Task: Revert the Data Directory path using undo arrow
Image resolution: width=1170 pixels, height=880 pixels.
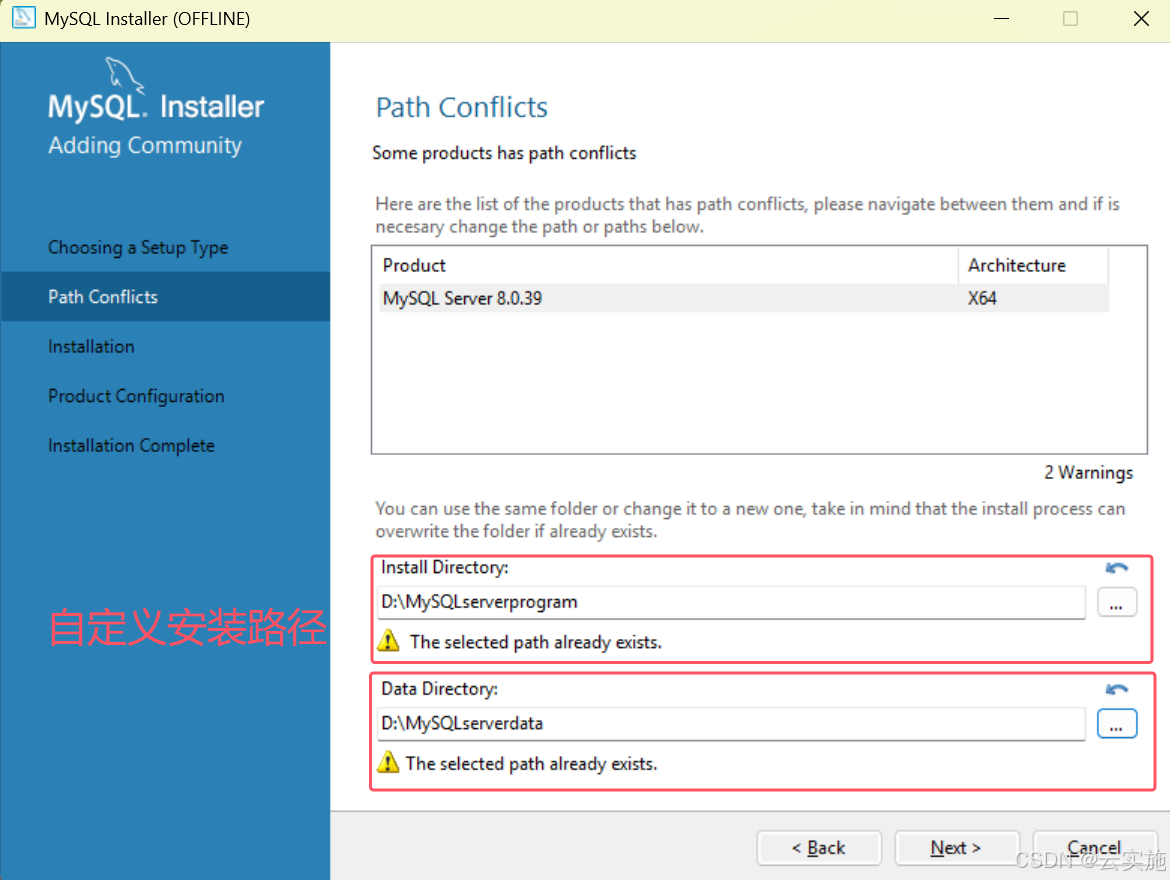Action: [1116, 689]
